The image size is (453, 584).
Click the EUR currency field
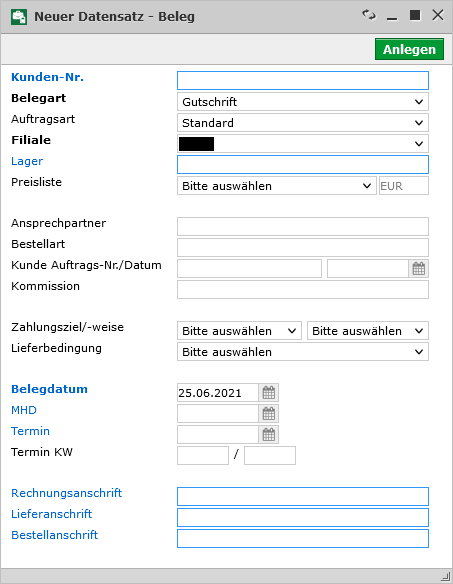(404, 185)
